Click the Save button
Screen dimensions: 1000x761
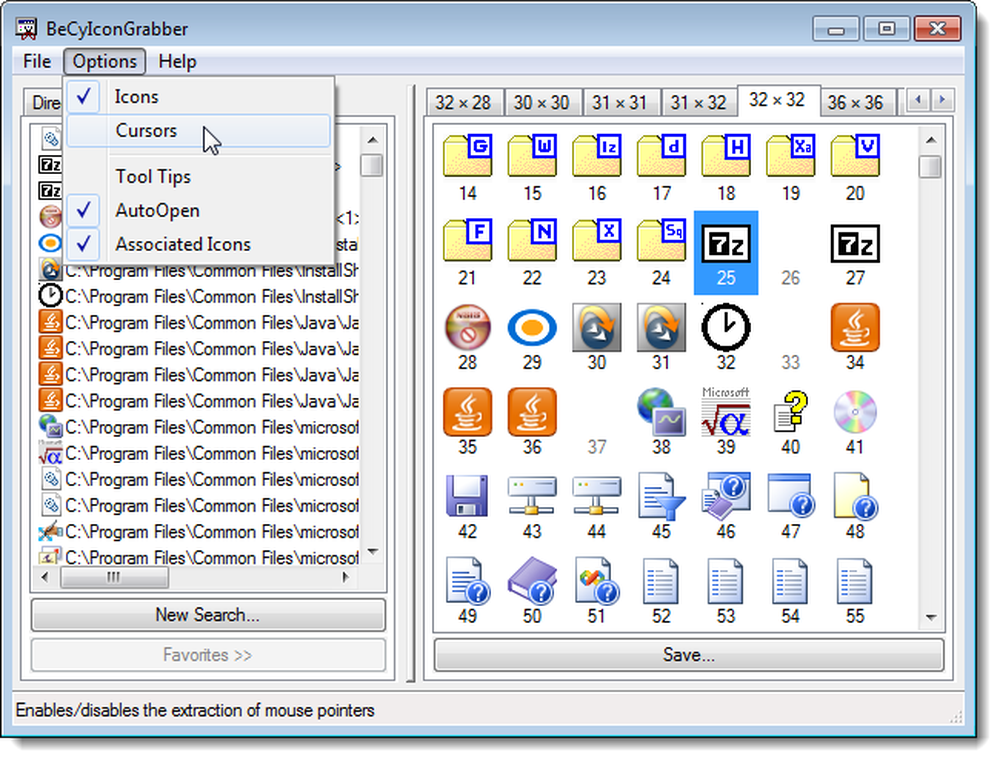(689, 655)
